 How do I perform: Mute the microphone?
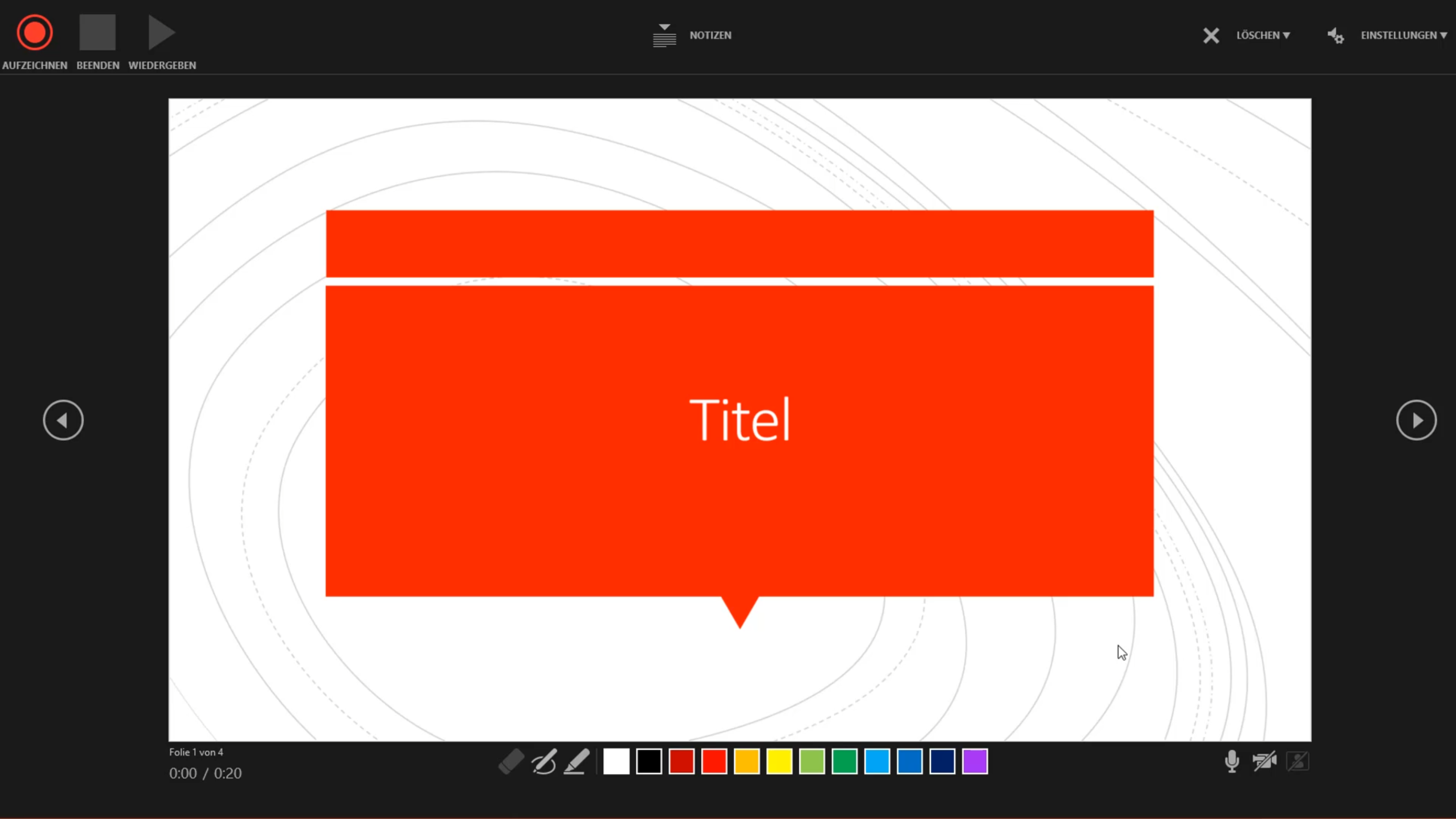(x=1231, y=761)
